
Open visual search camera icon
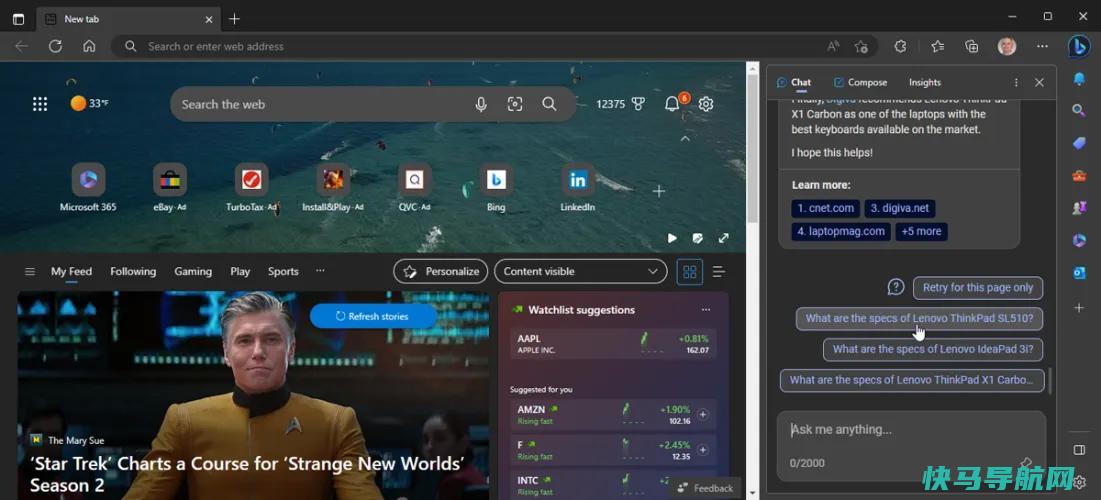[515, 104]
